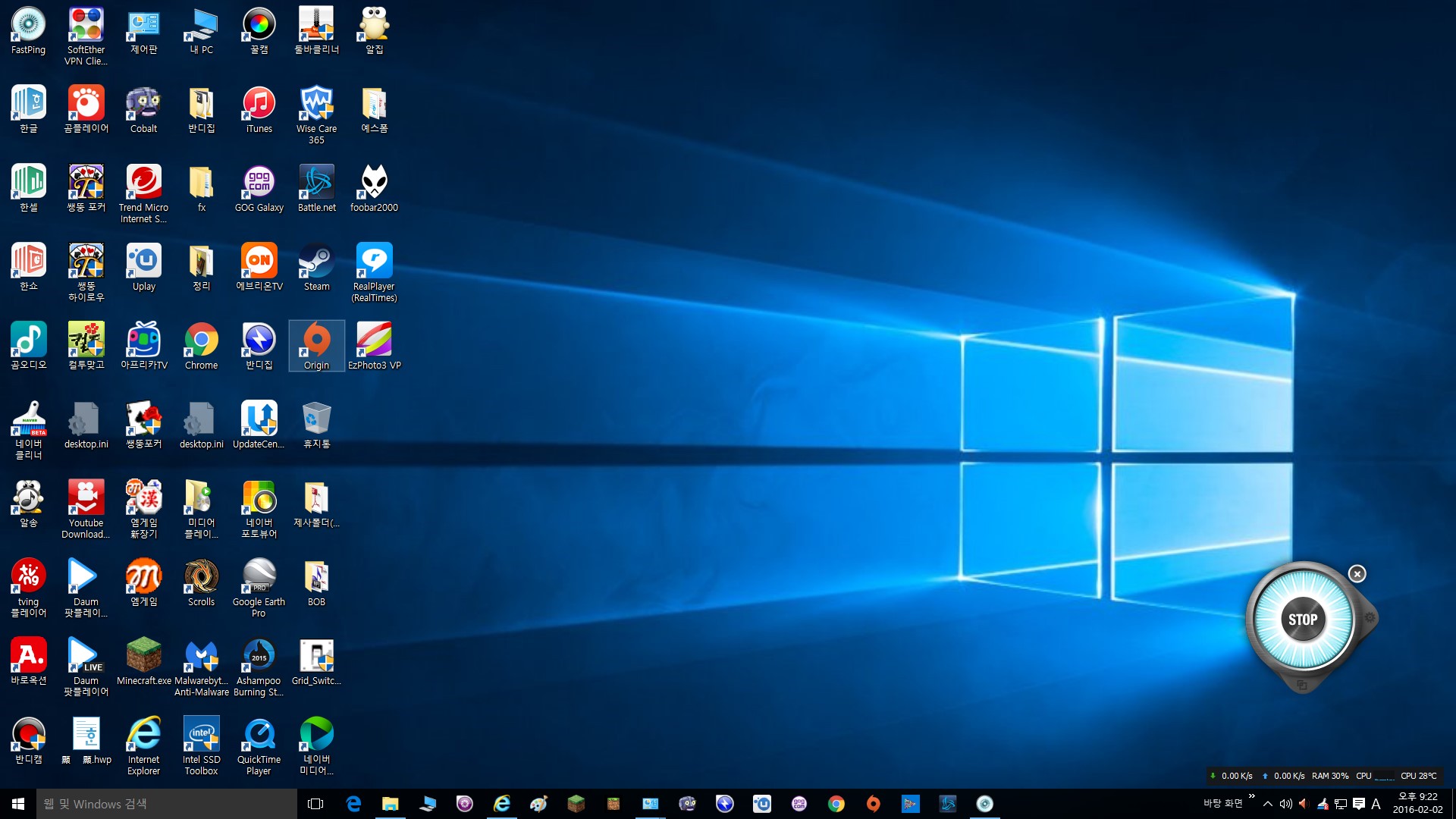Open Chrome from the taskbar
The image size is (1456, 819).
(836, 804)
